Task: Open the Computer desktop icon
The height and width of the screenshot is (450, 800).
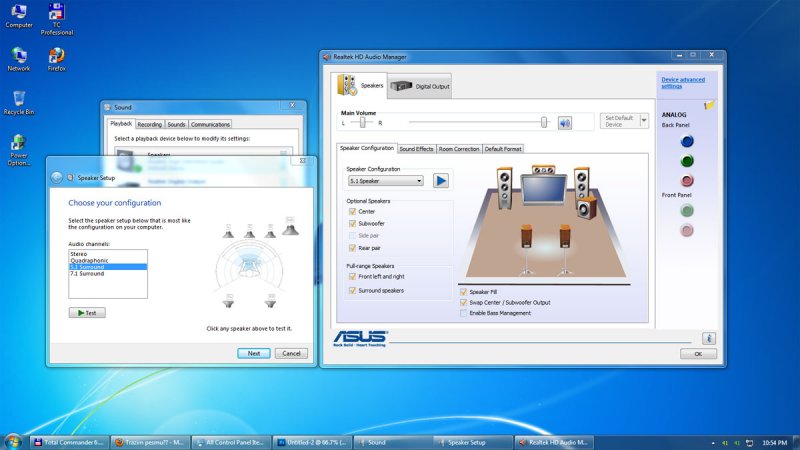Action: tap(19, 15)
